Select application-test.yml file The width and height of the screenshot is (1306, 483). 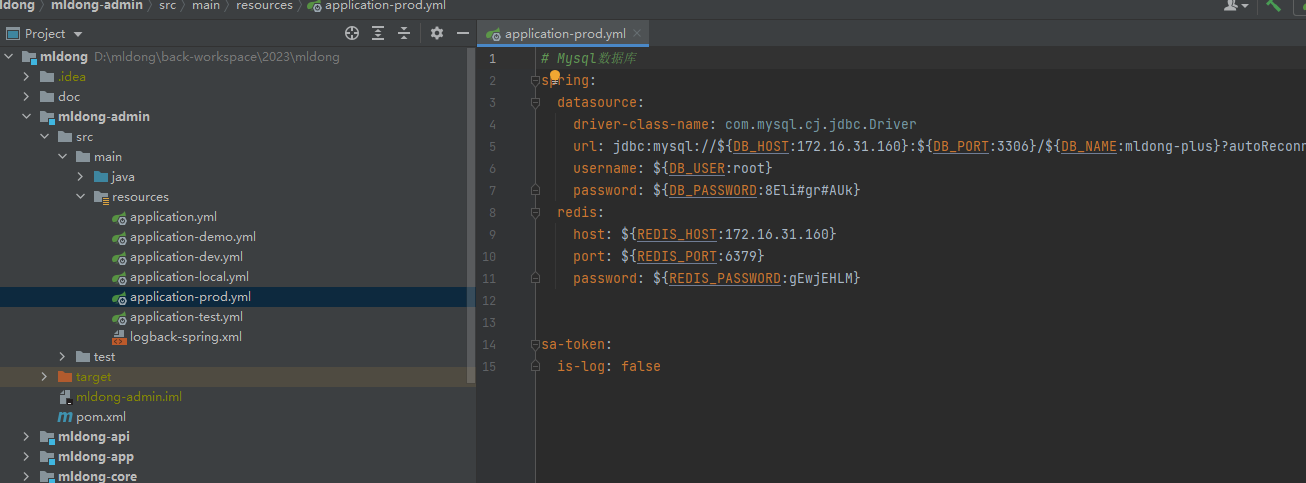[x=186, y=317]
